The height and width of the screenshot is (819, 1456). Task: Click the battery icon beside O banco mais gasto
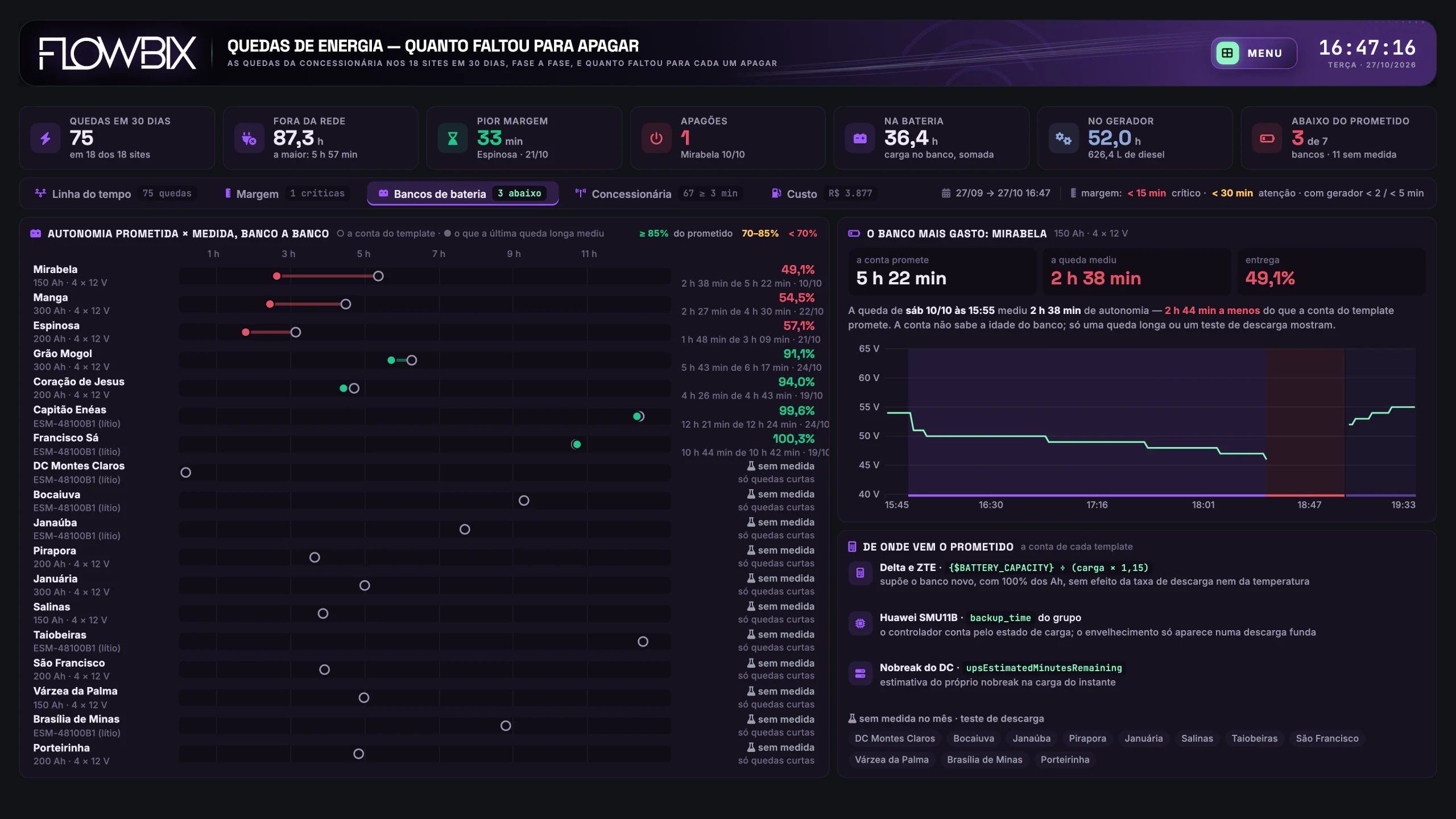854,233
